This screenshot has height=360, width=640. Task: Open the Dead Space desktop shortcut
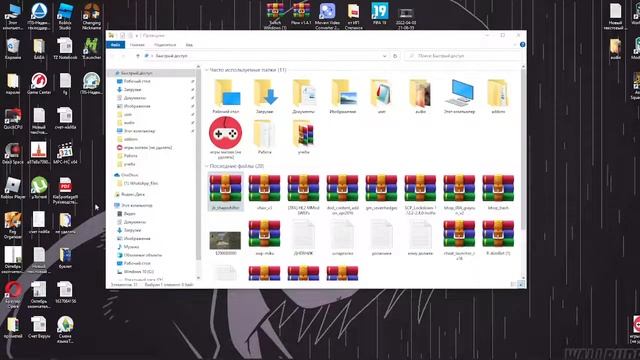pyautogui.click(x=13, y=153)
